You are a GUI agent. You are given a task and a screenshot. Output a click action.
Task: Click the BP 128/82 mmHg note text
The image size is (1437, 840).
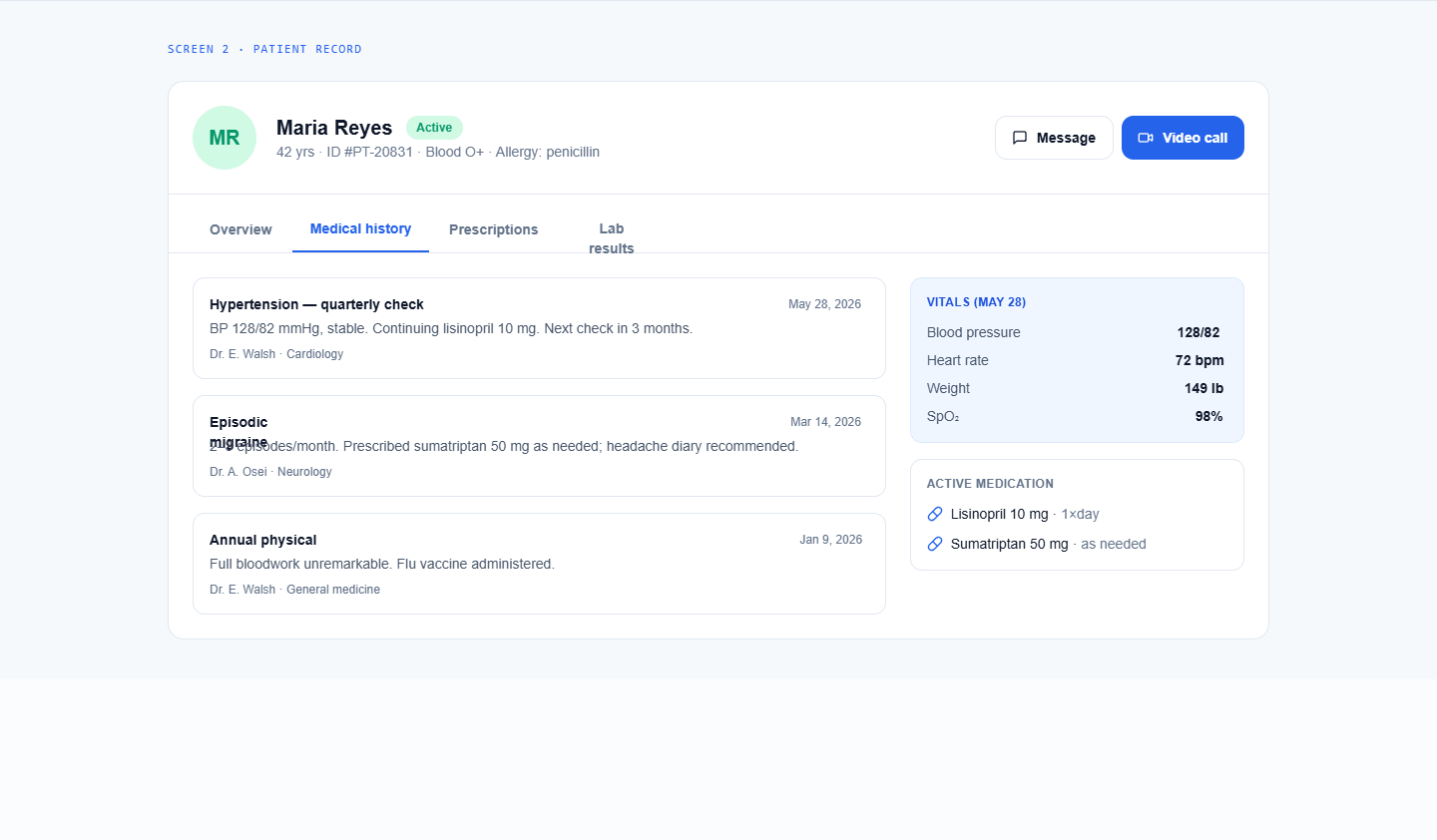pos(451,328)
